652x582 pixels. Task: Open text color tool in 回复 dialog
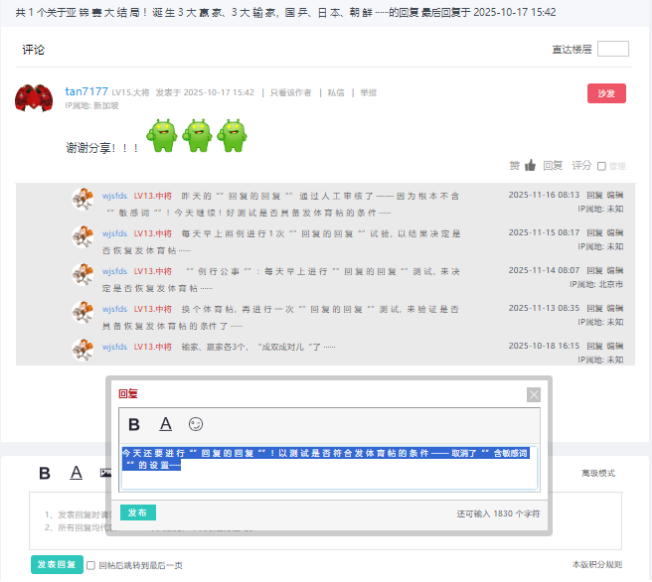tap(166, 424)
